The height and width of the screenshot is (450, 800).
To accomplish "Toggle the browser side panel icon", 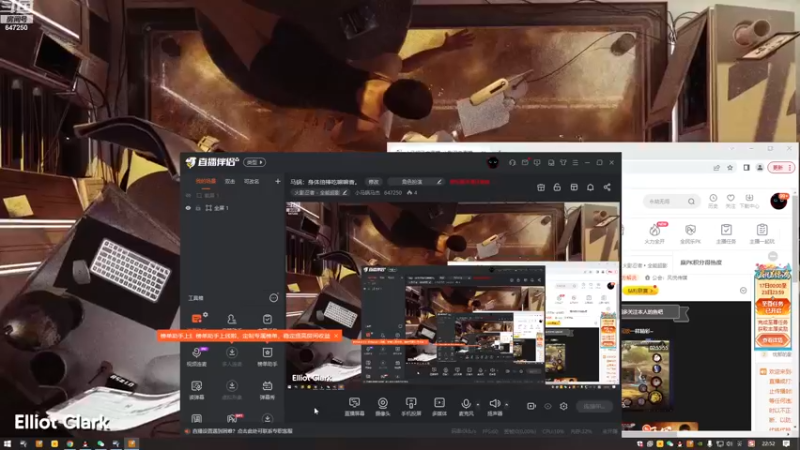I will (x=746, y=168).
